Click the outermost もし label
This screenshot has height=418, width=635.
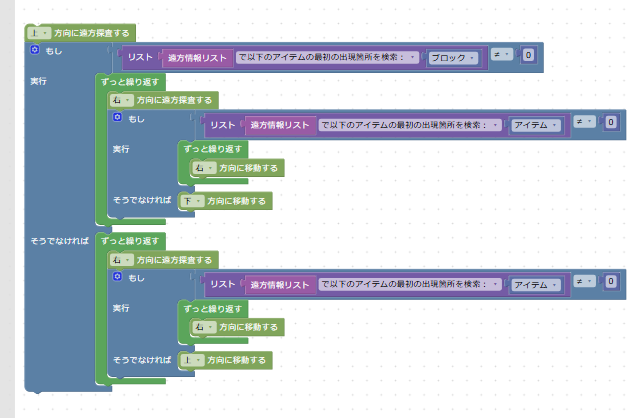(x=53, y=51)
